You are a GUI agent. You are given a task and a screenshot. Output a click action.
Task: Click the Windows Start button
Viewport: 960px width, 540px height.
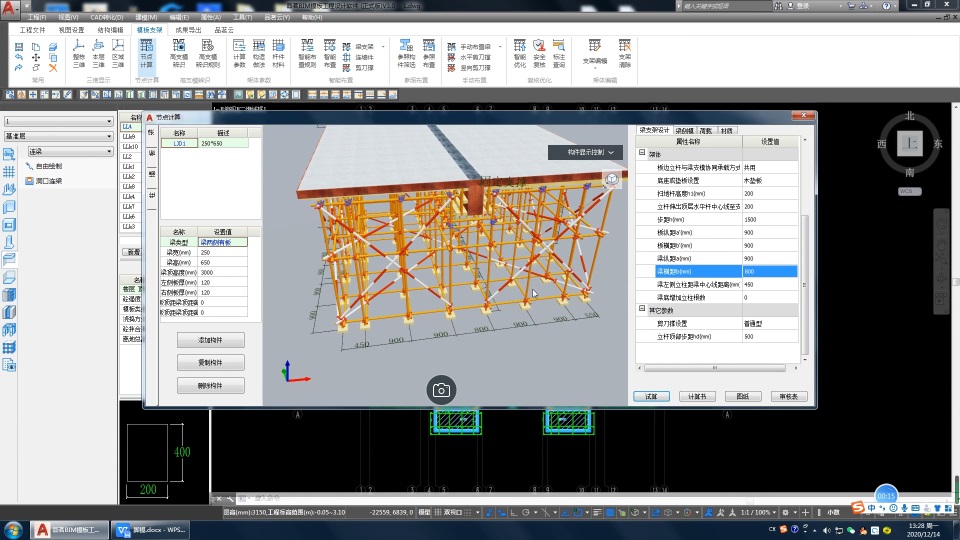pos(13,530)
